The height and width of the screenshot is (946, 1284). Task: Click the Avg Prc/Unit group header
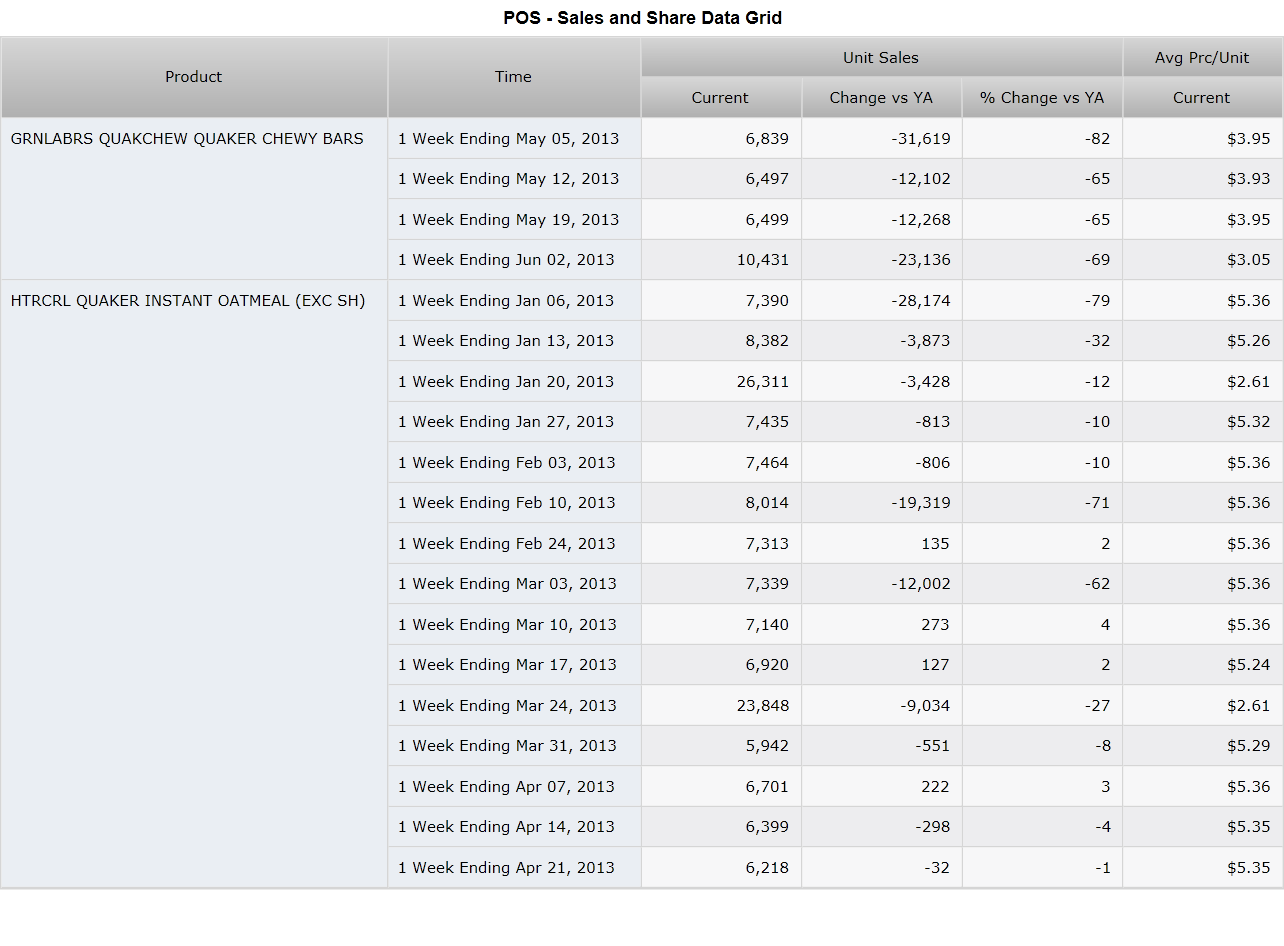pyautogui.click(x=1202, y=58)
